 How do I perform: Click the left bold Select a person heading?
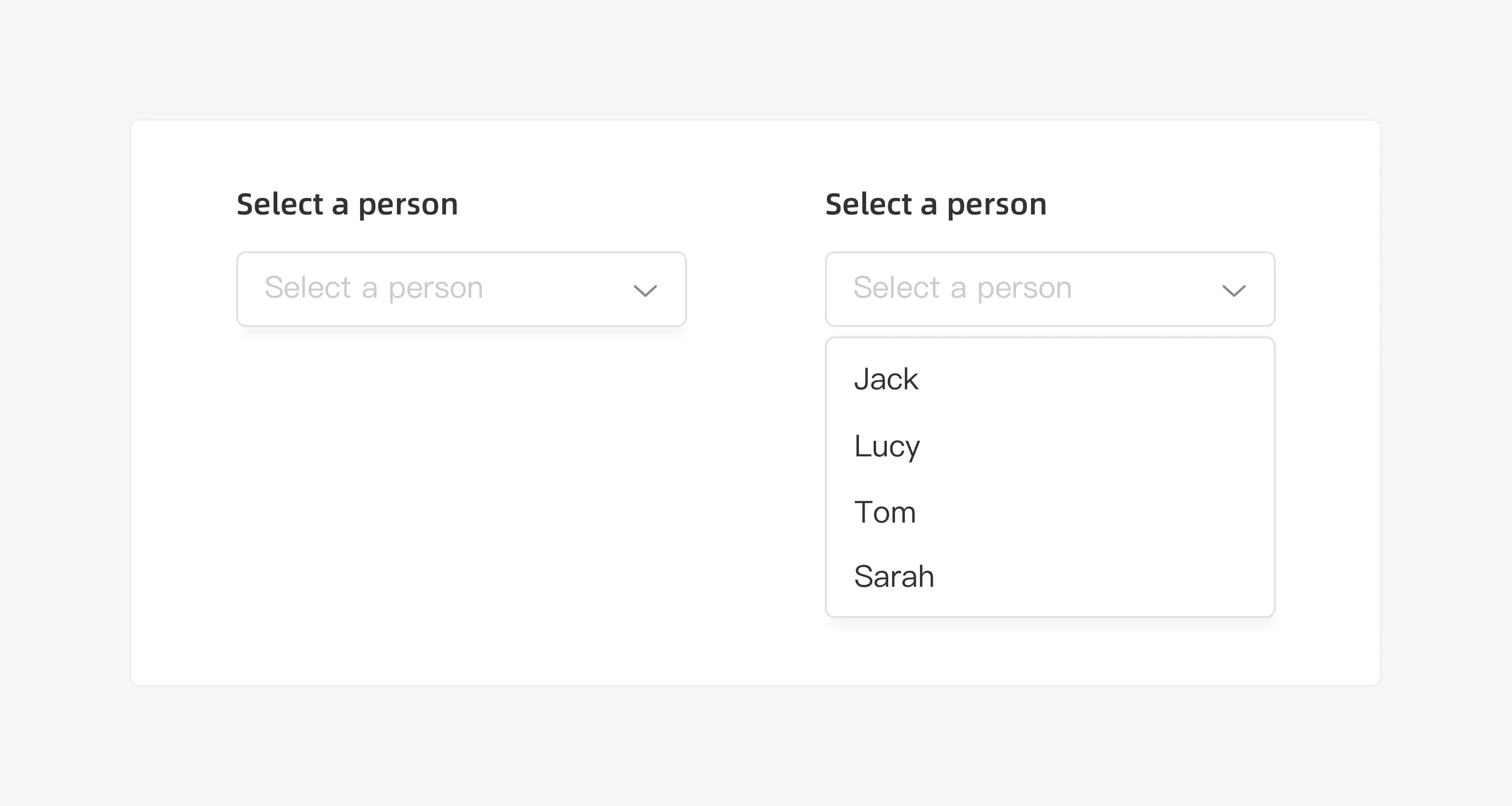347,204
